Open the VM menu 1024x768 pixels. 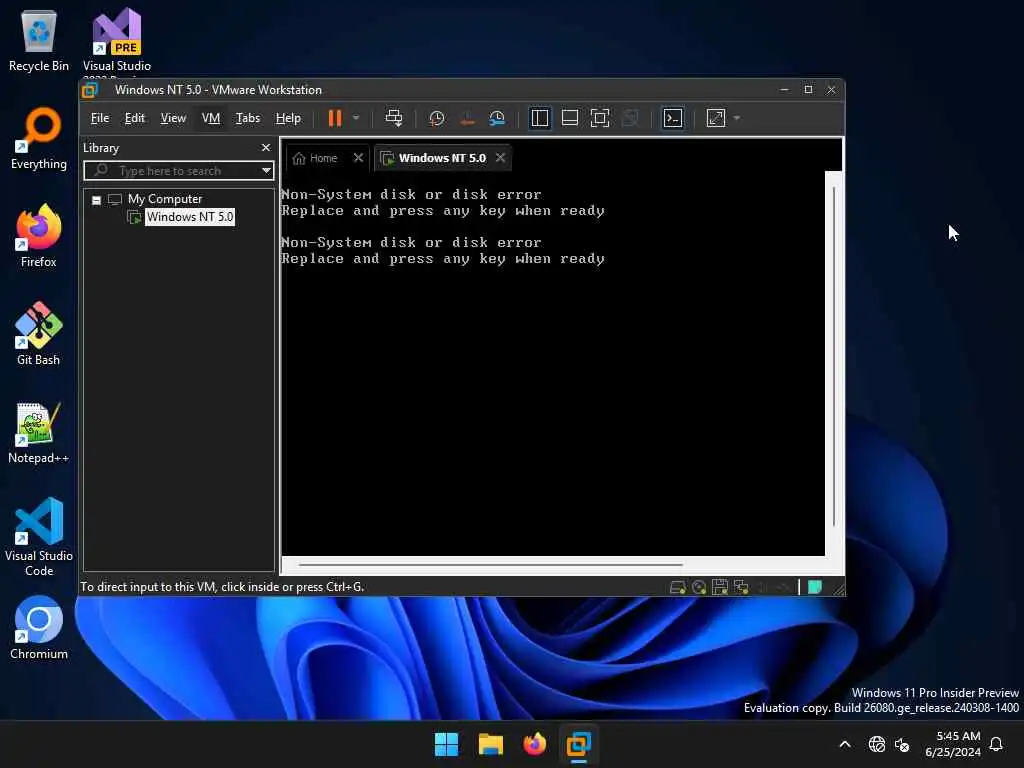(x=211, y=118)
